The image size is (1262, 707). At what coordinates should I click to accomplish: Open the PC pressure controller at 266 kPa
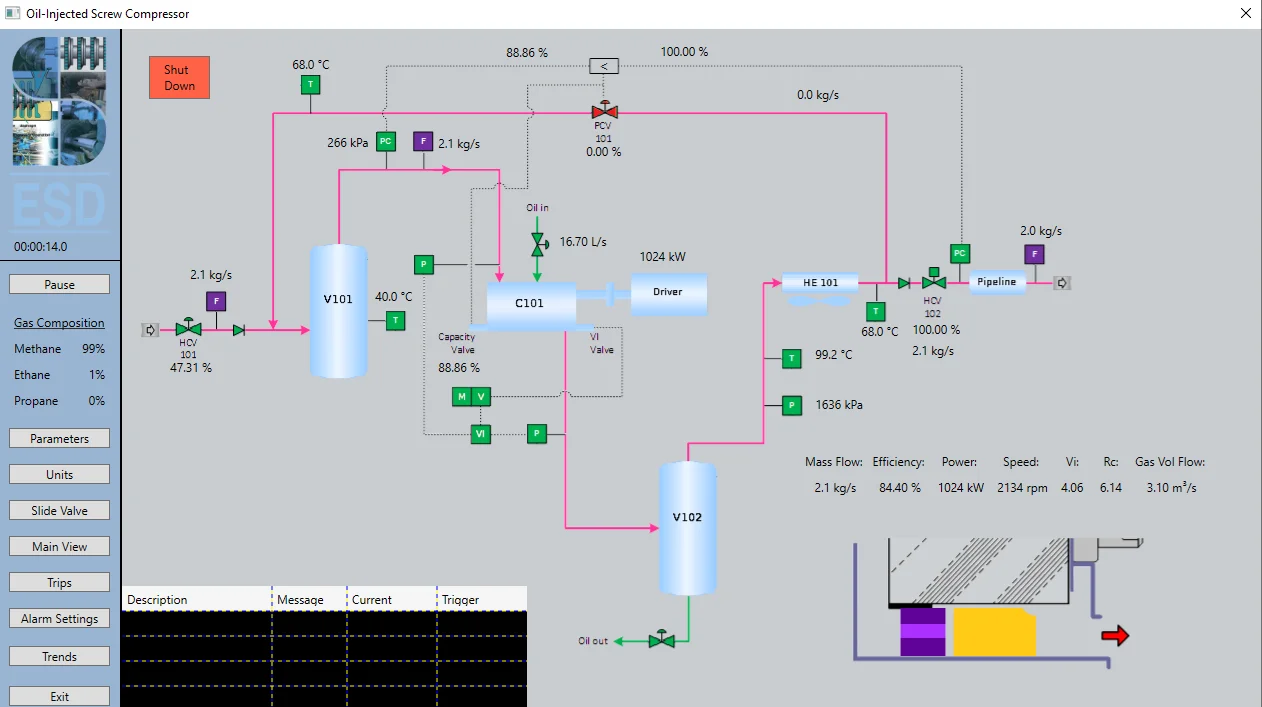386,142
